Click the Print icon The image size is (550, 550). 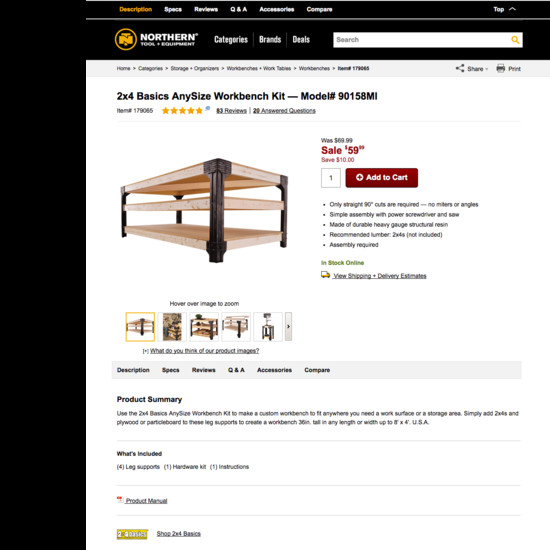501,68
